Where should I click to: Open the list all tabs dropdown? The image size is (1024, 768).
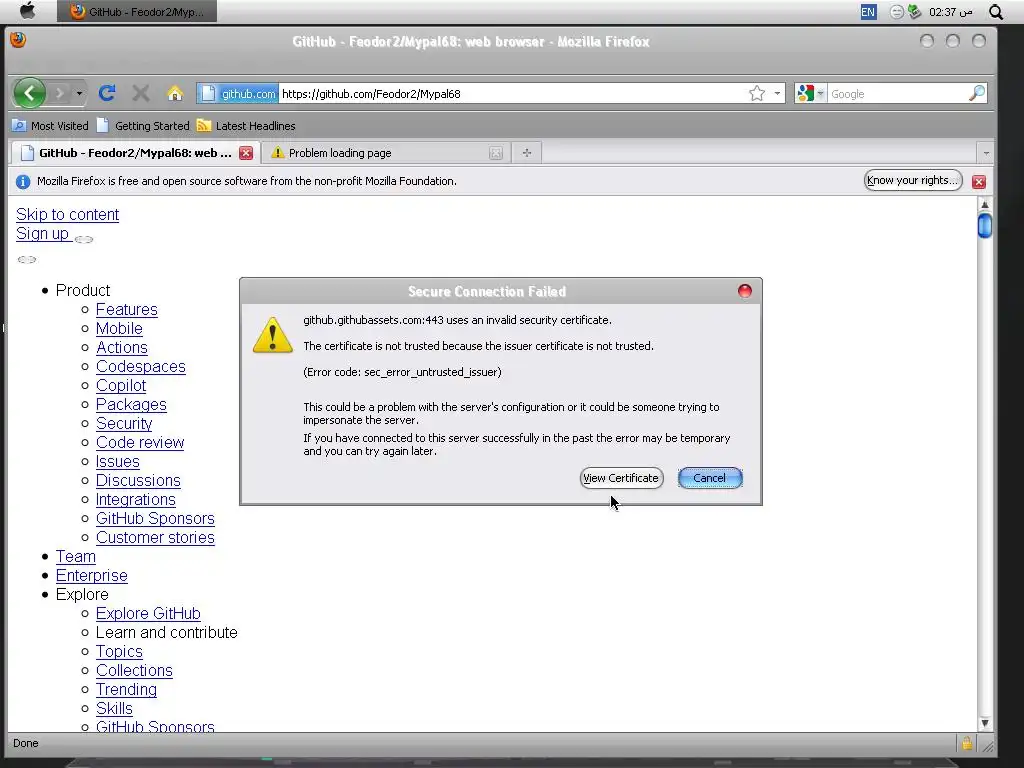click(x=986, y=153)
